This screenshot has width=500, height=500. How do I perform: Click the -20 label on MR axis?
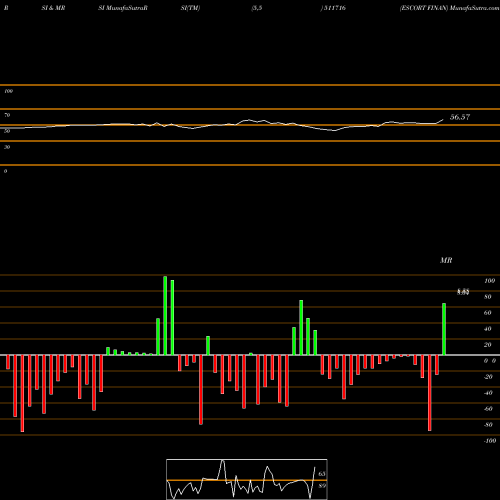tap(488, 377)
